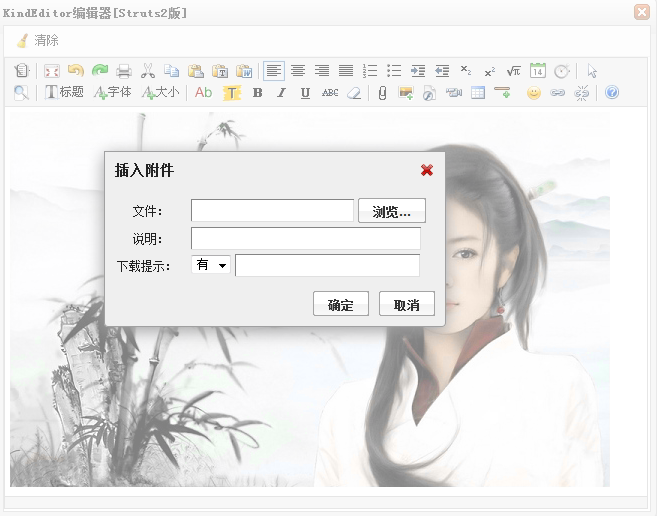Image resolution: width=657 pixels, height=516 pixels.
Task: Click the select-all cursor icon
Action: 592,70
